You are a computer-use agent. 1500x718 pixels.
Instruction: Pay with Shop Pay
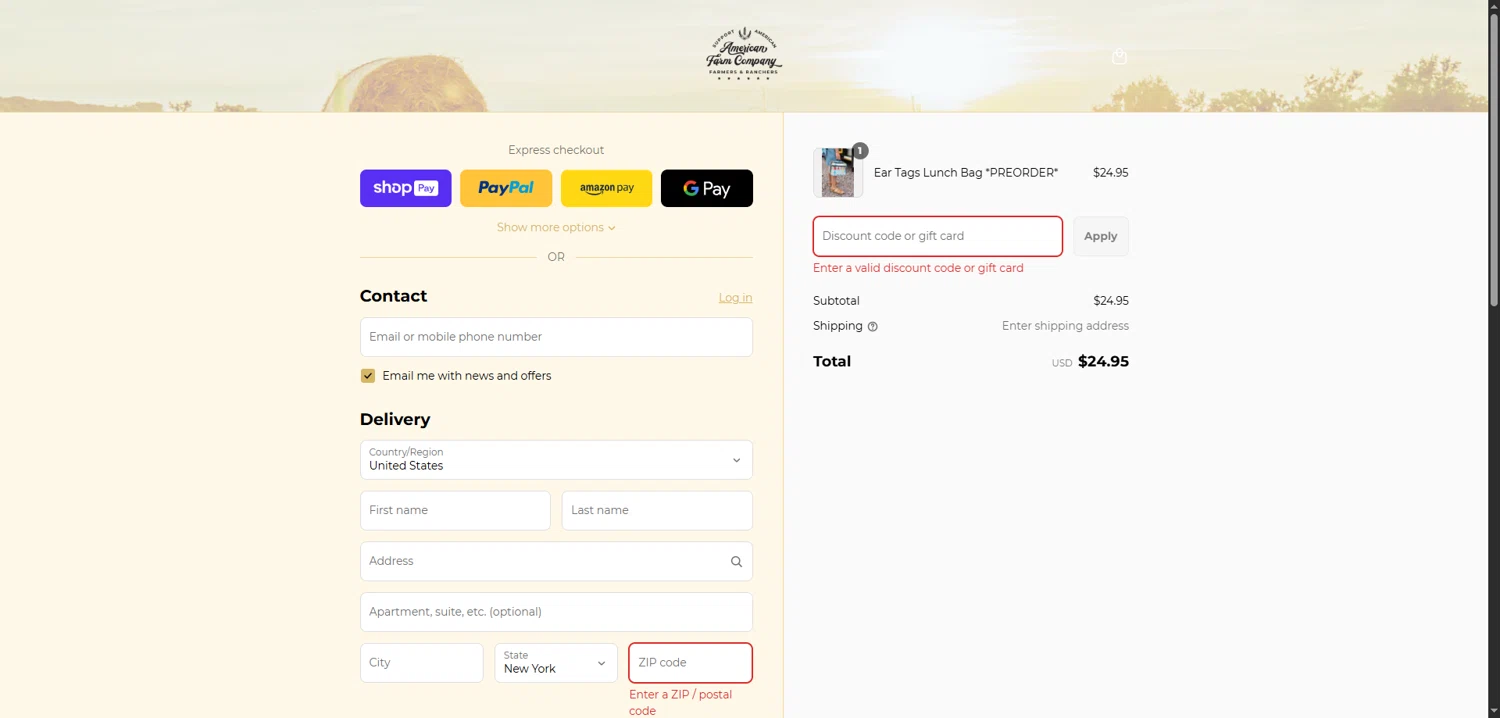[406, 188]
